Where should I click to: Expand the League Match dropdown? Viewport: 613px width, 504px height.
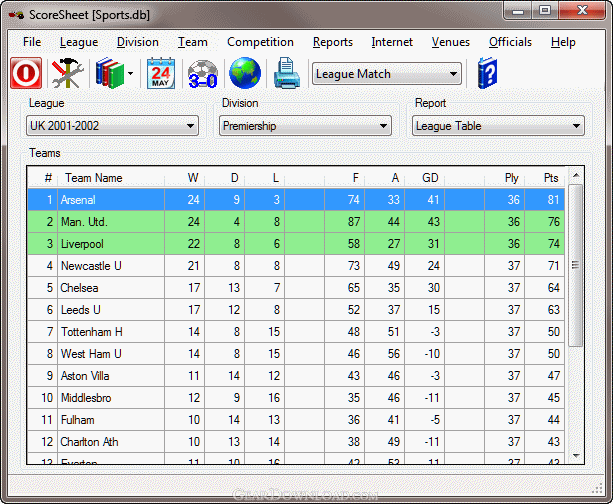[x=387, y=74]
